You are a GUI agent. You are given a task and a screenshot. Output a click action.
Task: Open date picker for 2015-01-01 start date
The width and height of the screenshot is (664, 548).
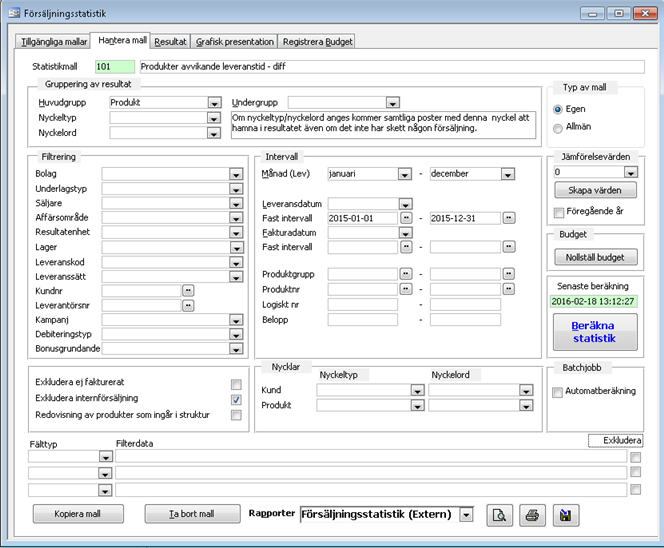click(x=405, y=218)
